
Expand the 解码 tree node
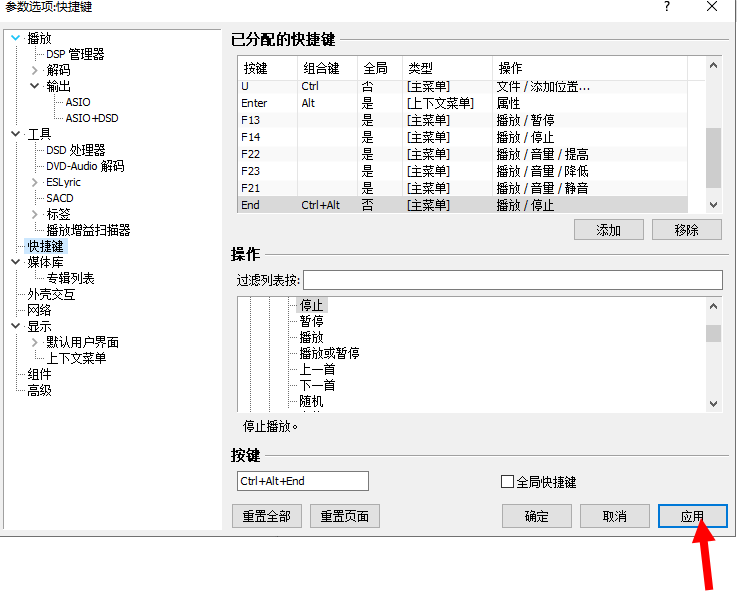35,71
